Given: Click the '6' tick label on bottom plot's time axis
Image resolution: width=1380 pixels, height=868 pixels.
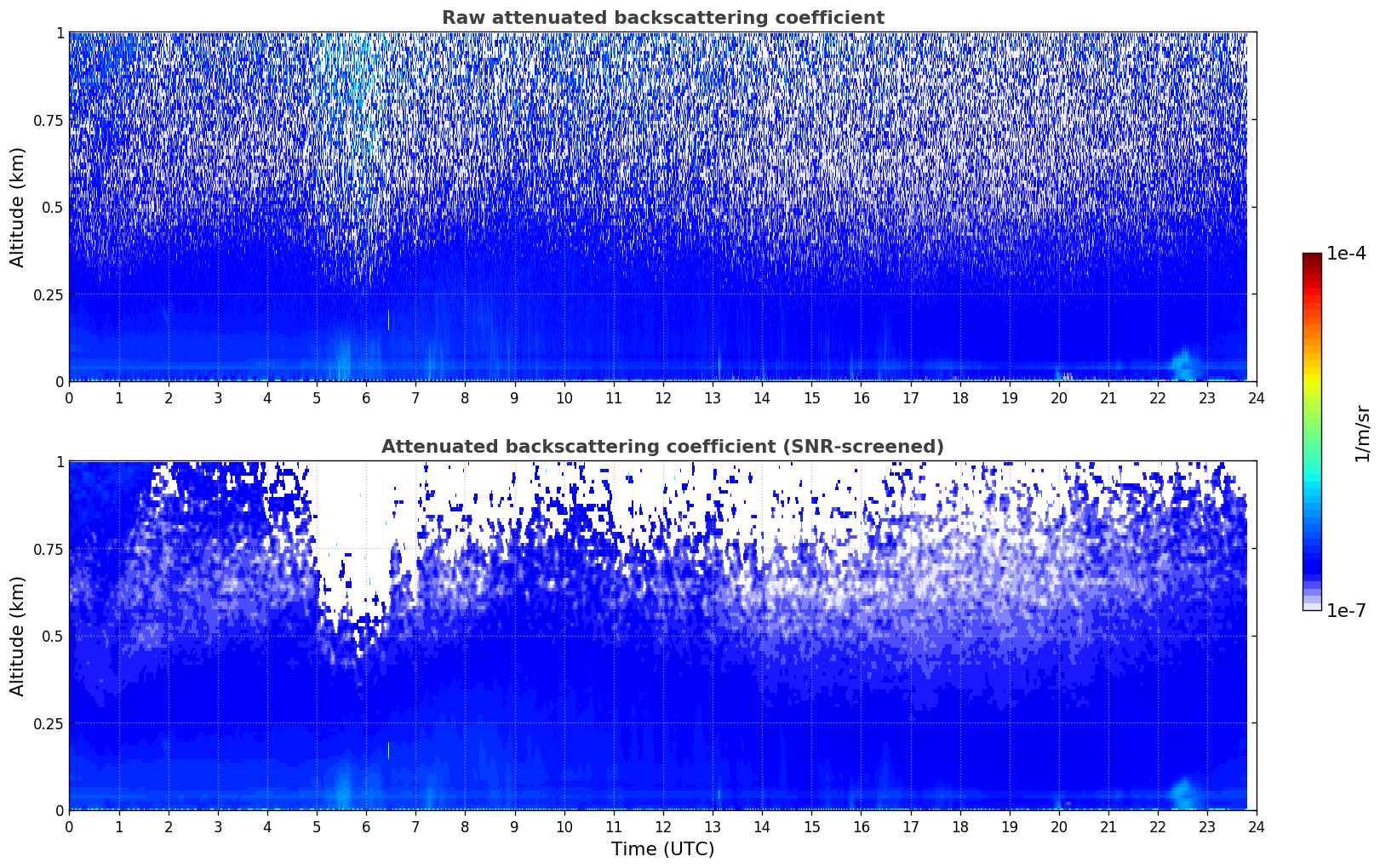Looking at the screenshot, I should pos(366,827).
